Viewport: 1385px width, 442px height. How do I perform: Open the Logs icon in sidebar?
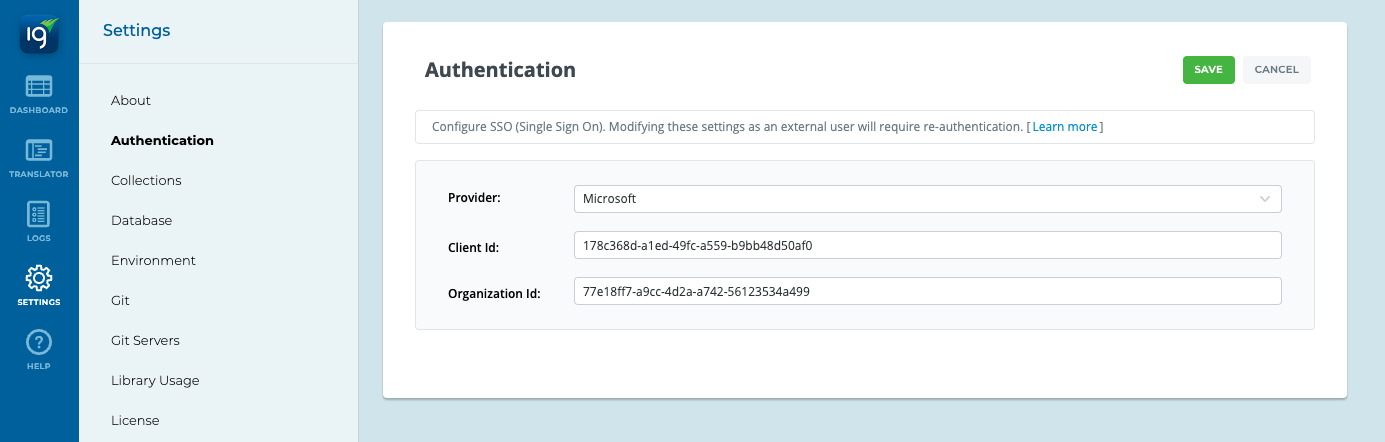click(x=39, y=216)
